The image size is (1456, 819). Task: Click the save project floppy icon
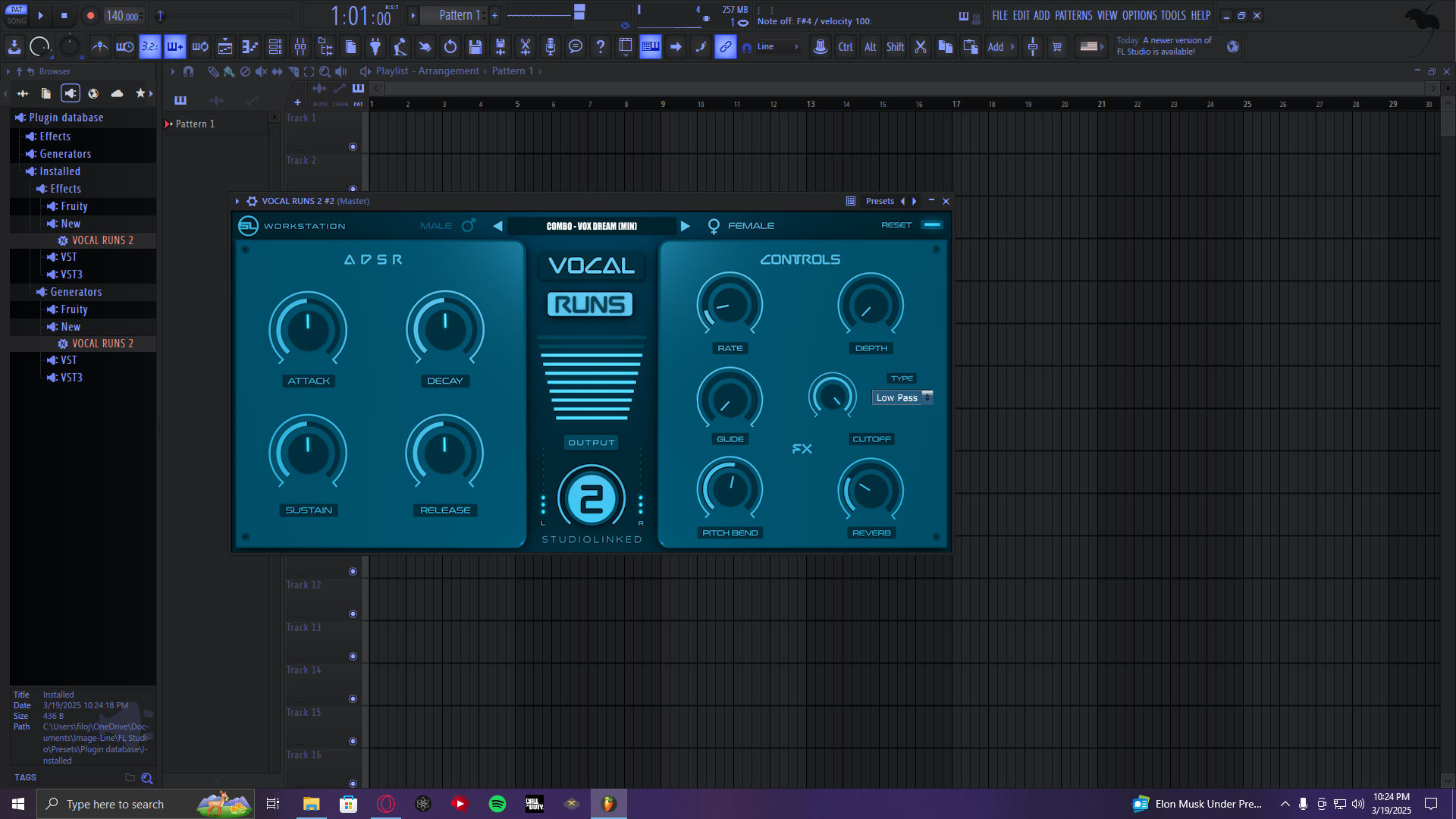475,47
